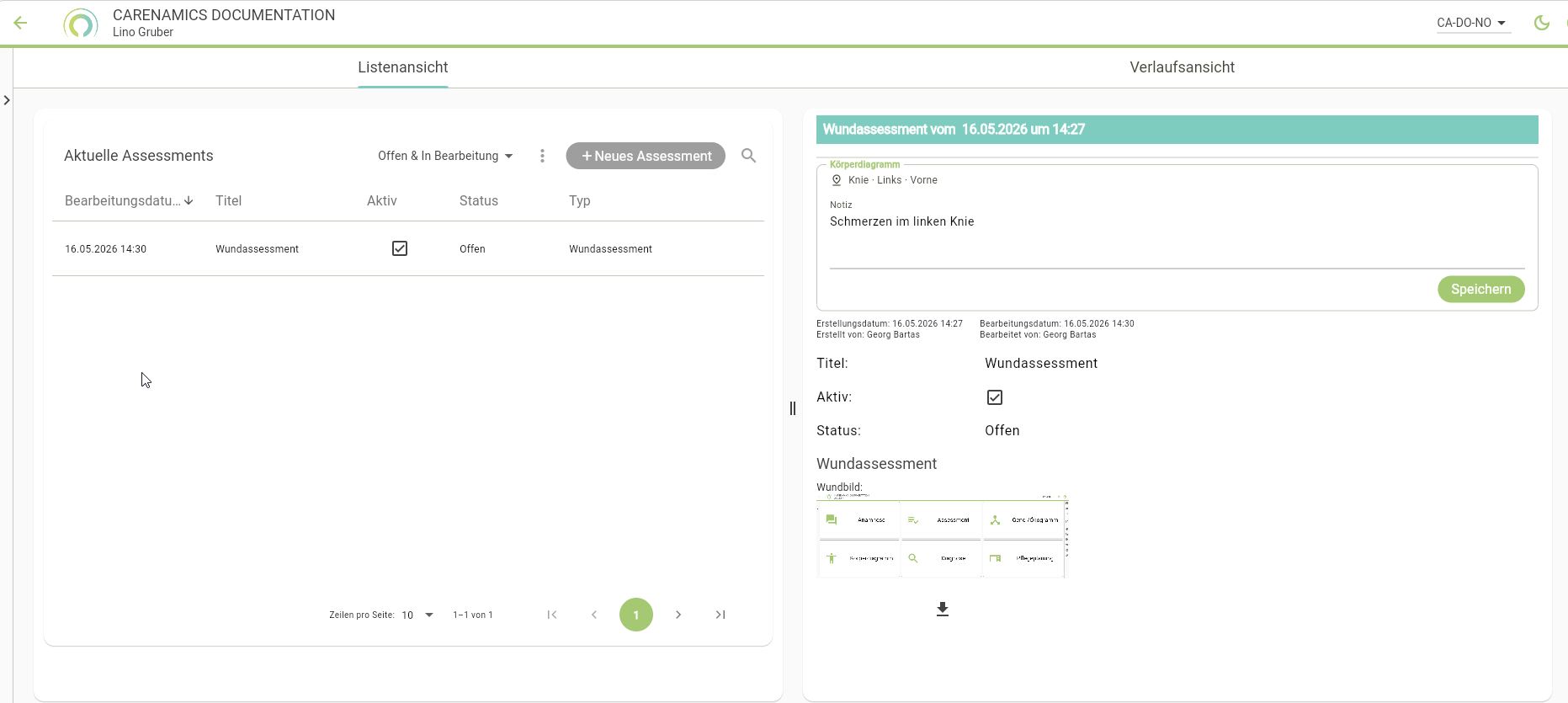This screenshot has width=1568, height=703.
Task: Go to first page of assessments
Action: tap(552, 615)
